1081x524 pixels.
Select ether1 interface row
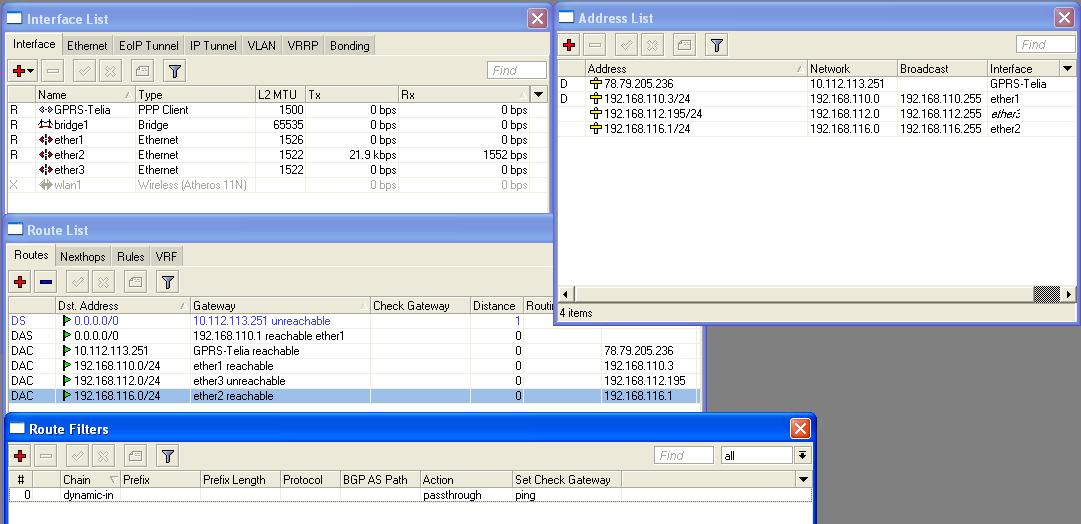pos(278,140)
